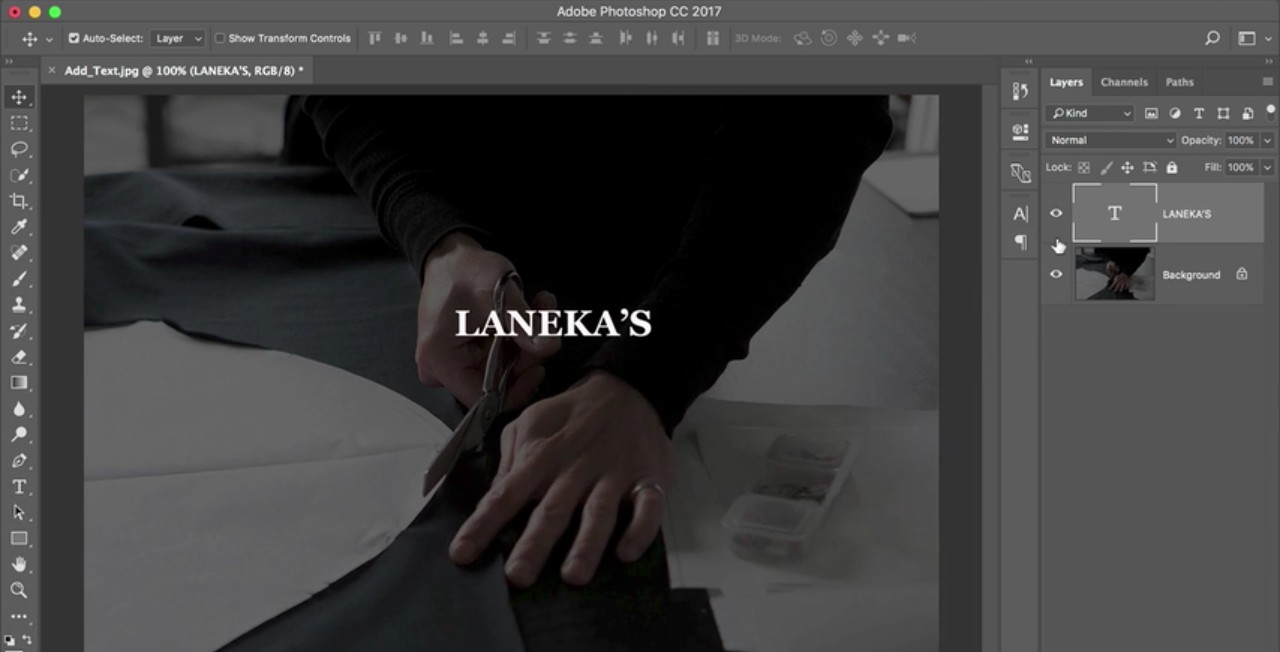This screenshot has width=1280, height=652.
Task: Select the Rectangular Marquee tool
Action: (19, 123)
